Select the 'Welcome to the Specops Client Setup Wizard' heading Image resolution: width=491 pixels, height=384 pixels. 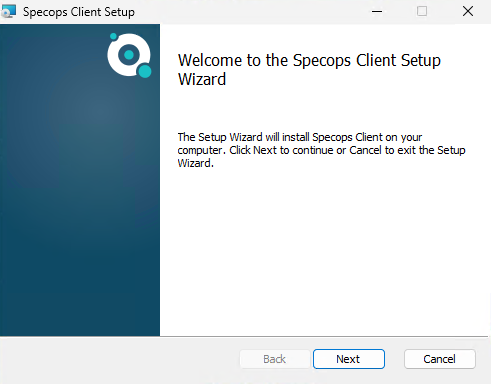[309, 70]
